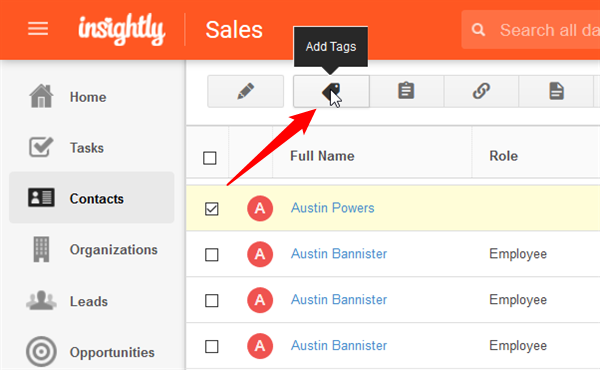Viewport: 600px width, 370px height.
Task: Click the chain link toolbar icon
Action: click(481, 91)
